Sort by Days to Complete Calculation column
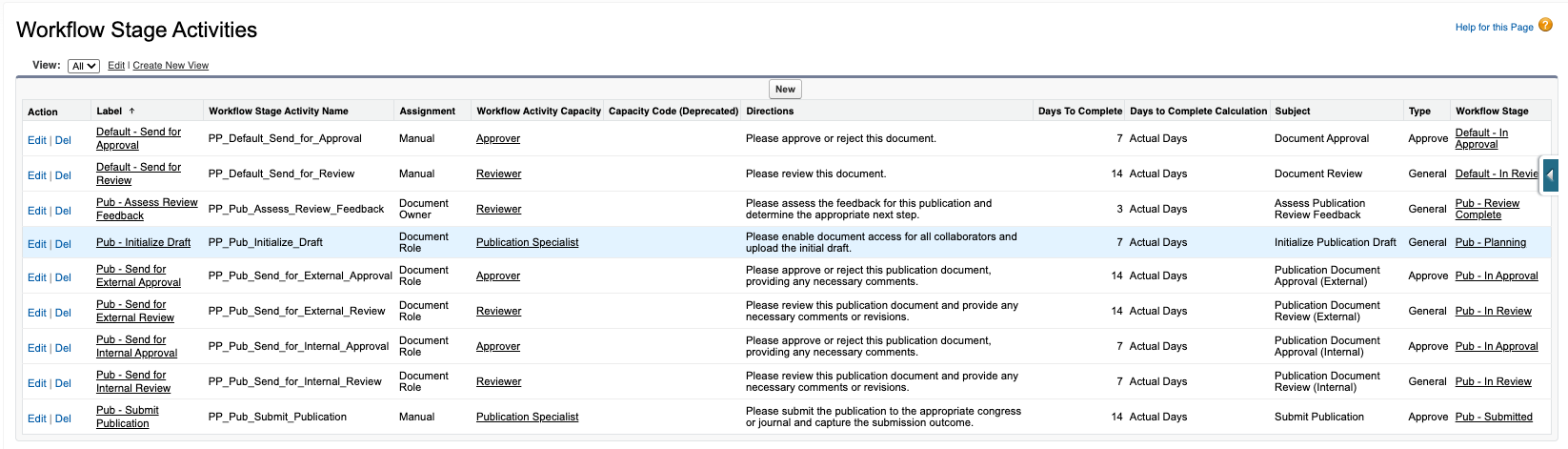This screenshot has height=449, width=1568. 1198,111
